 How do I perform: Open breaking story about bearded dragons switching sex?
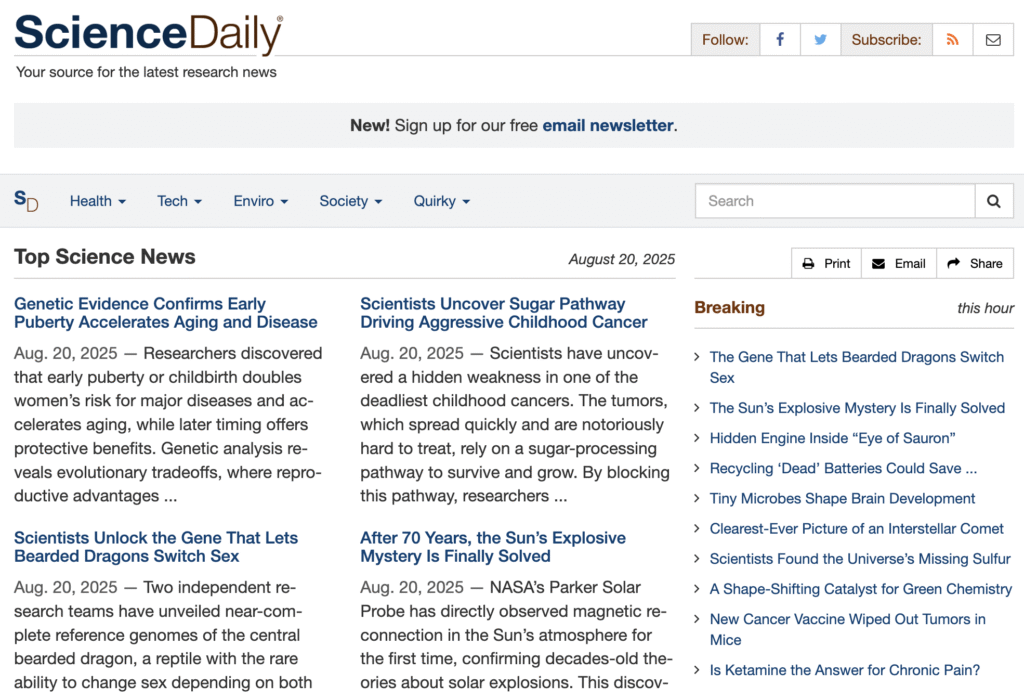(857, 367)
